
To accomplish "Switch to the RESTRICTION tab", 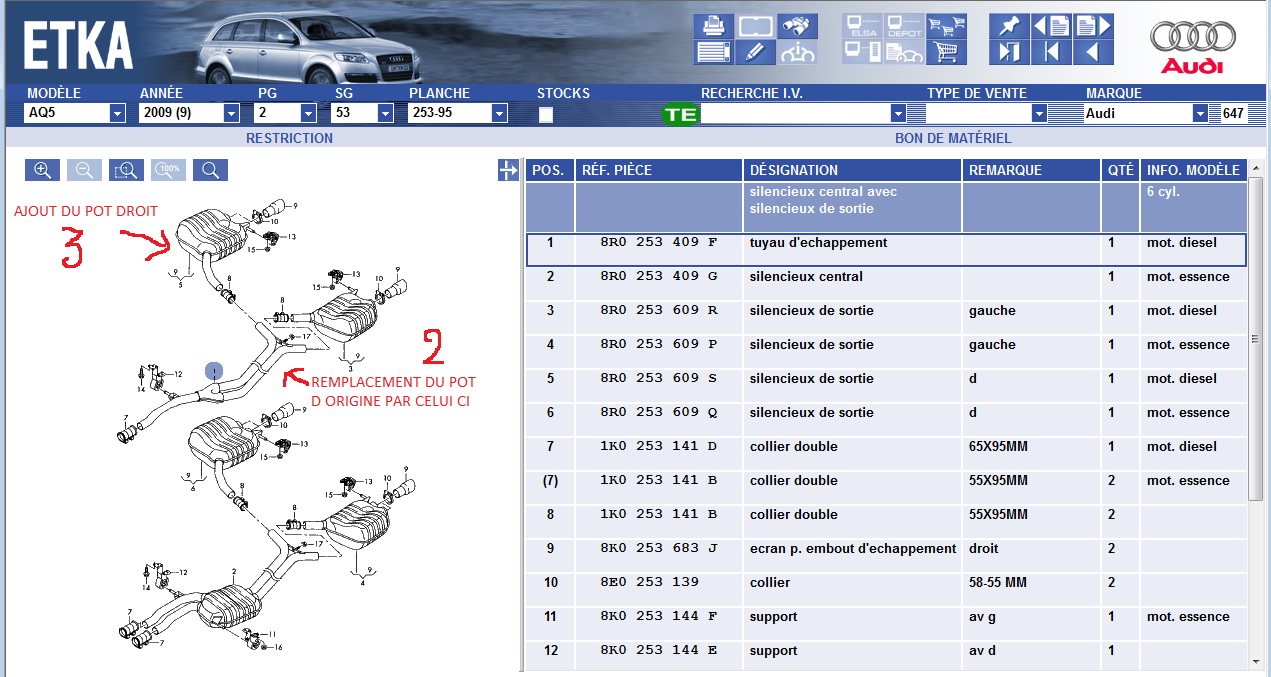I will click(x=289, y=138).
